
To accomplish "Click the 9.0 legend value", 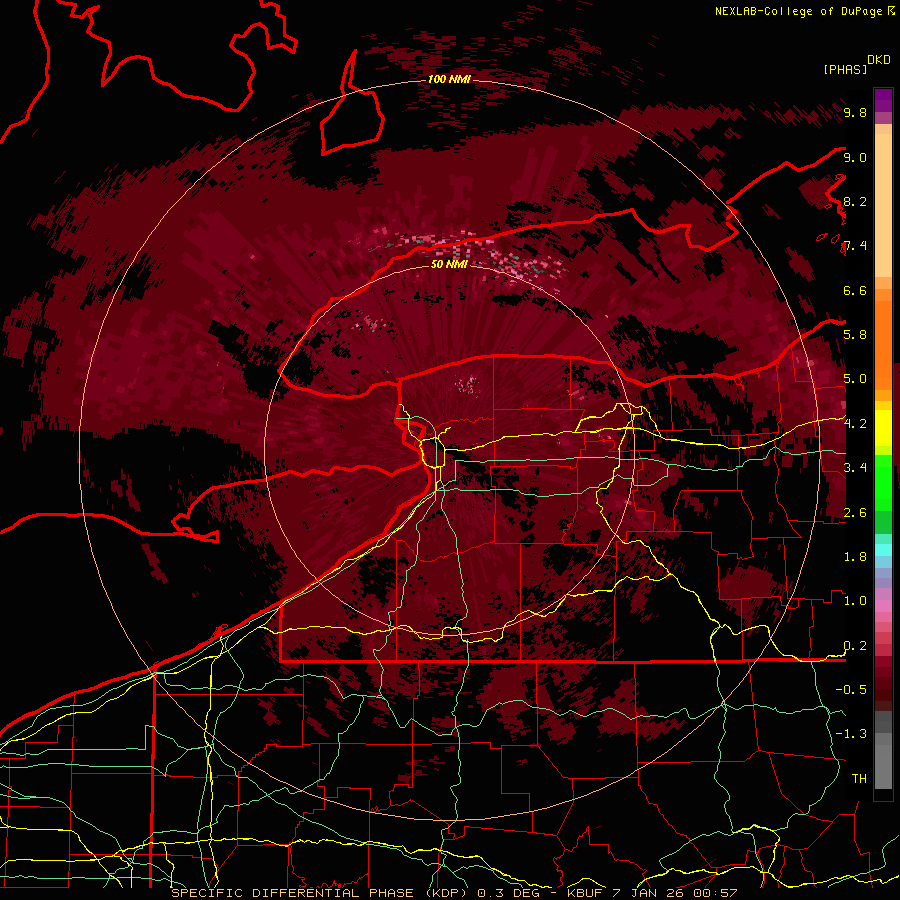I will (855, 157).
